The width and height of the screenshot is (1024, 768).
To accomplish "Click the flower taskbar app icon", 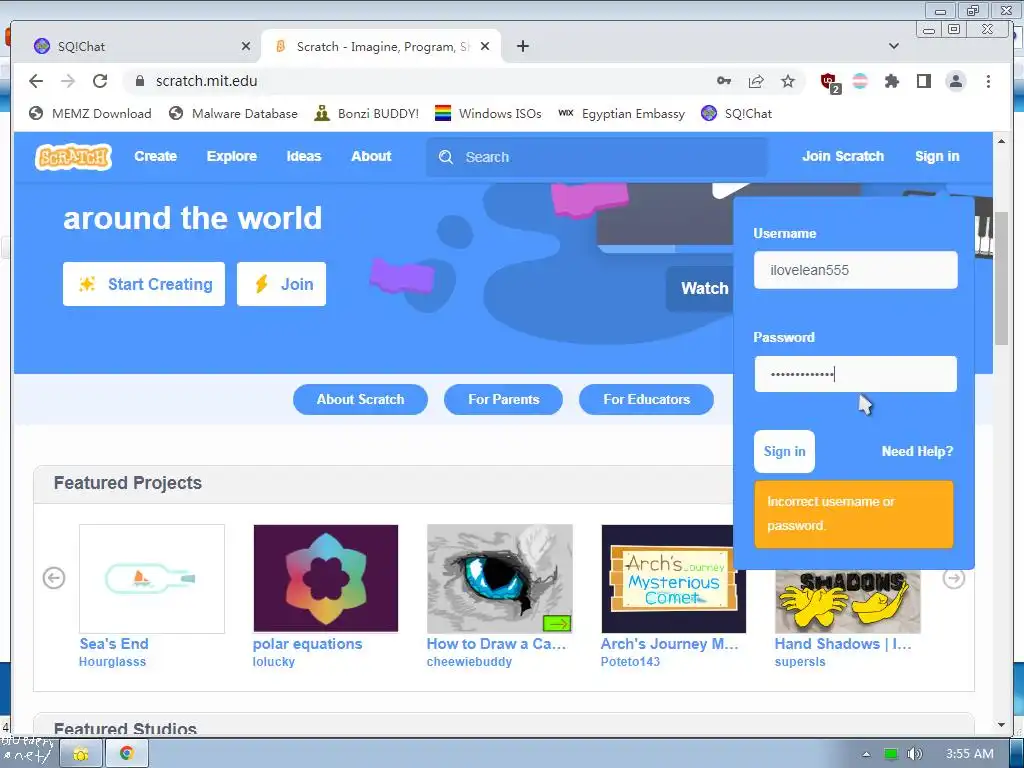I will coord(81,754).
